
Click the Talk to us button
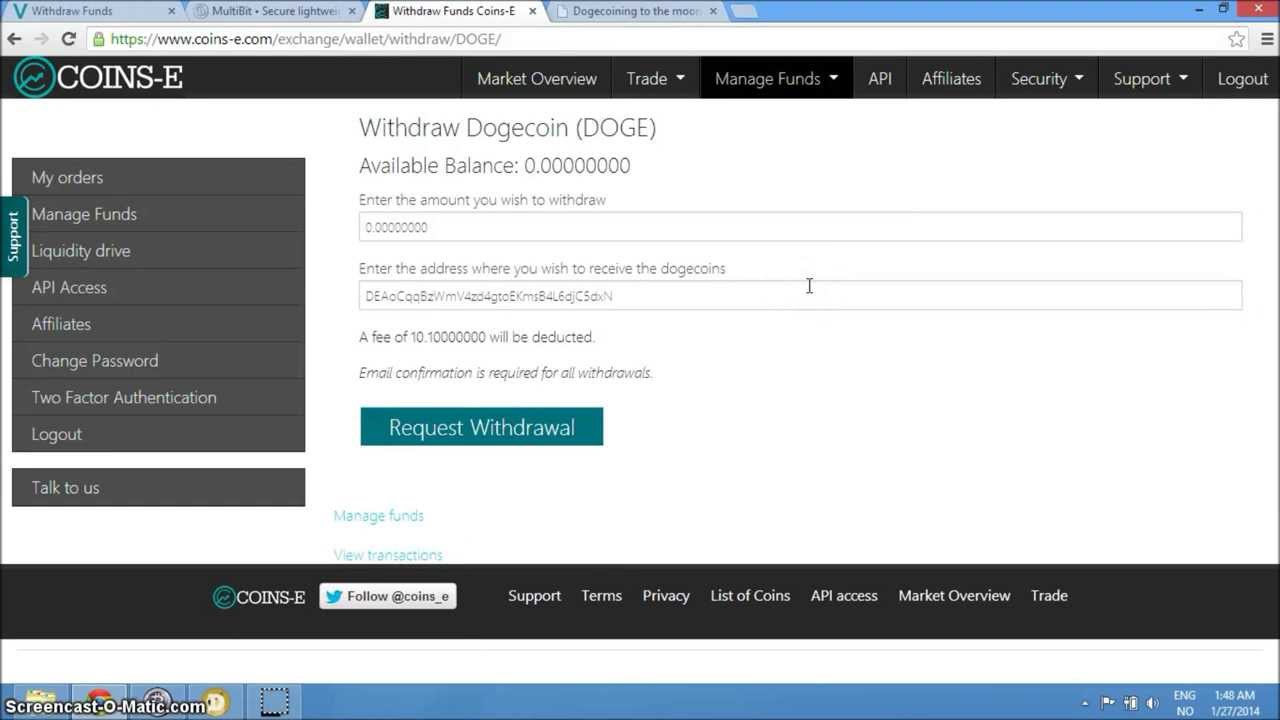coord(158,488)
